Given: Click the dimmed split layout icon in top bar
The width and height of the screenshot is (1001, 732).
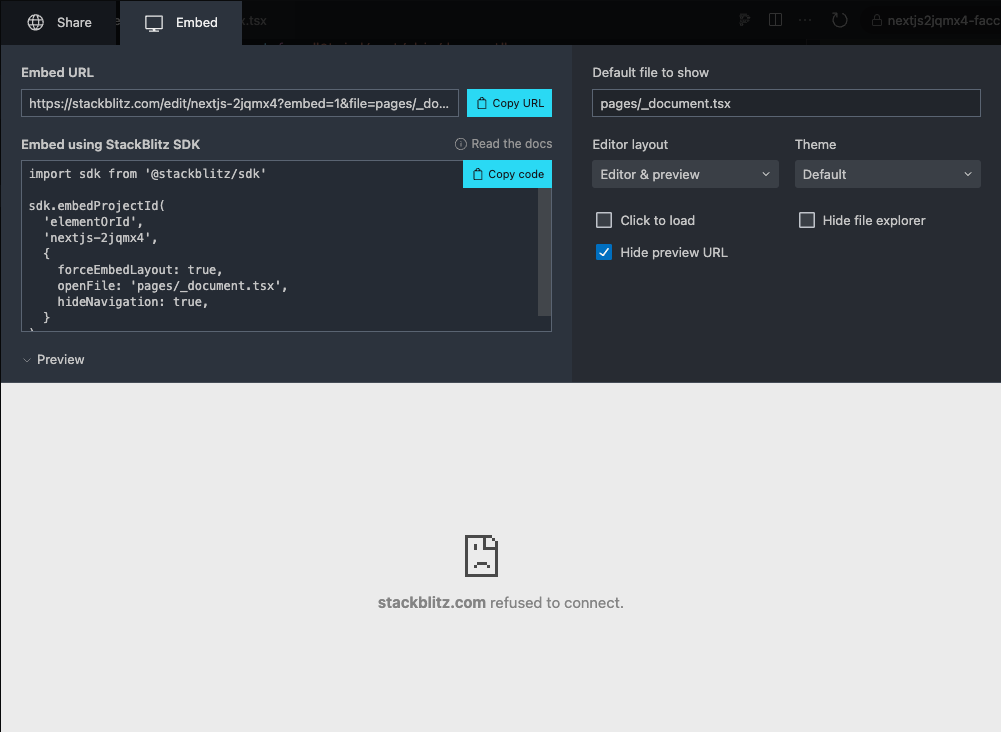Looking at the screenshot, I should tap(776, 20).
